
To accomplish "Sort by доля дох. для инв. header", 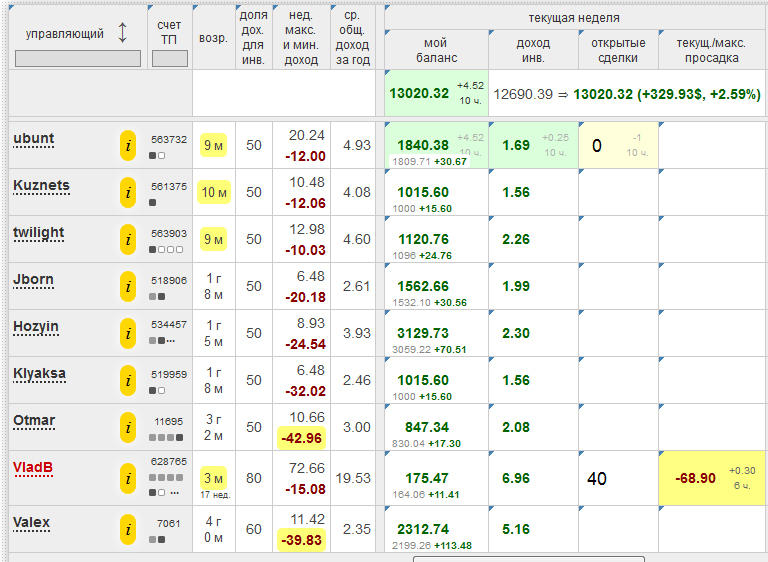I will pyautogui.click(x=253, y=37).
